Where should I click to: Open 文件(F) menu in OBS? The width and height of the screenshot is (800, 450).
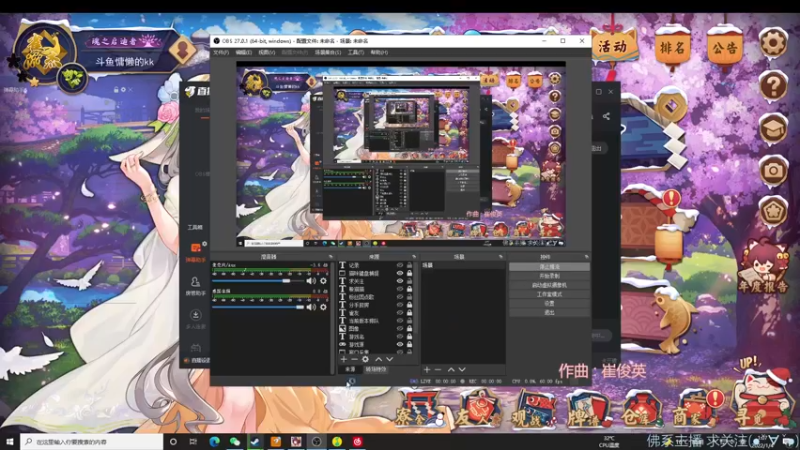pos(221,53)
